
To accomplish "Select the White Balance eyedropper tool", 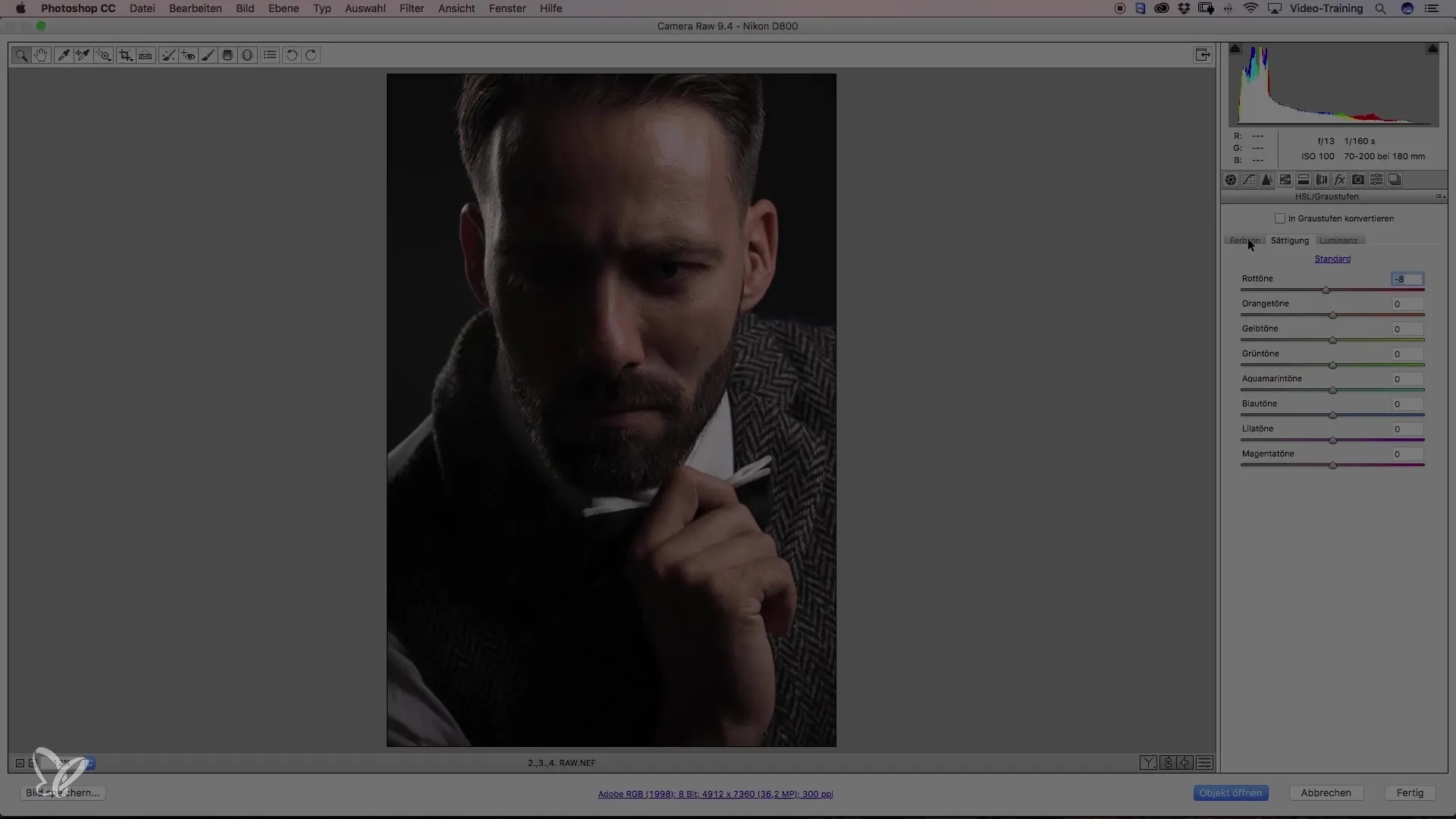I will tap(64, 55).
